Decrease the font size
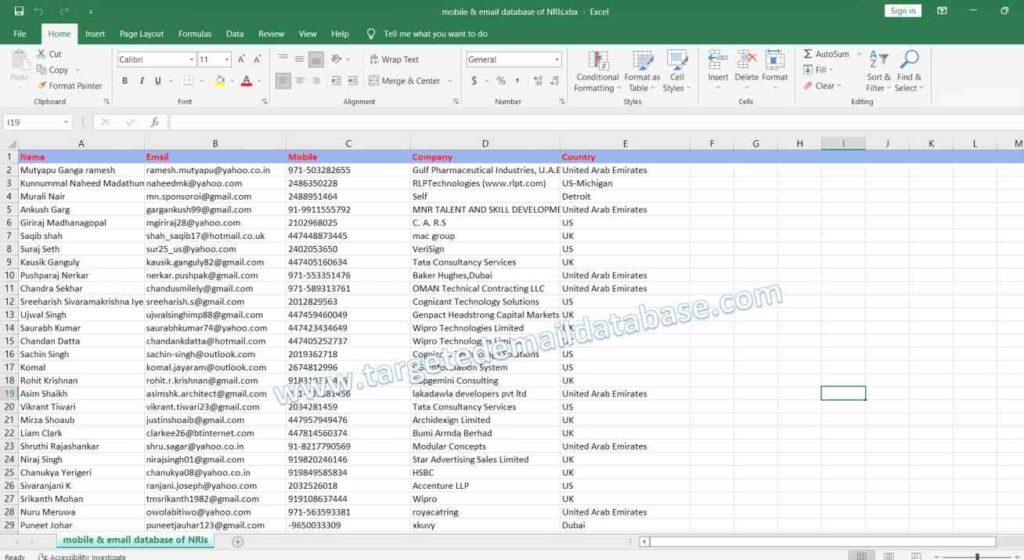This screenshot has width=1024, height=560. (x=257, y=59)
